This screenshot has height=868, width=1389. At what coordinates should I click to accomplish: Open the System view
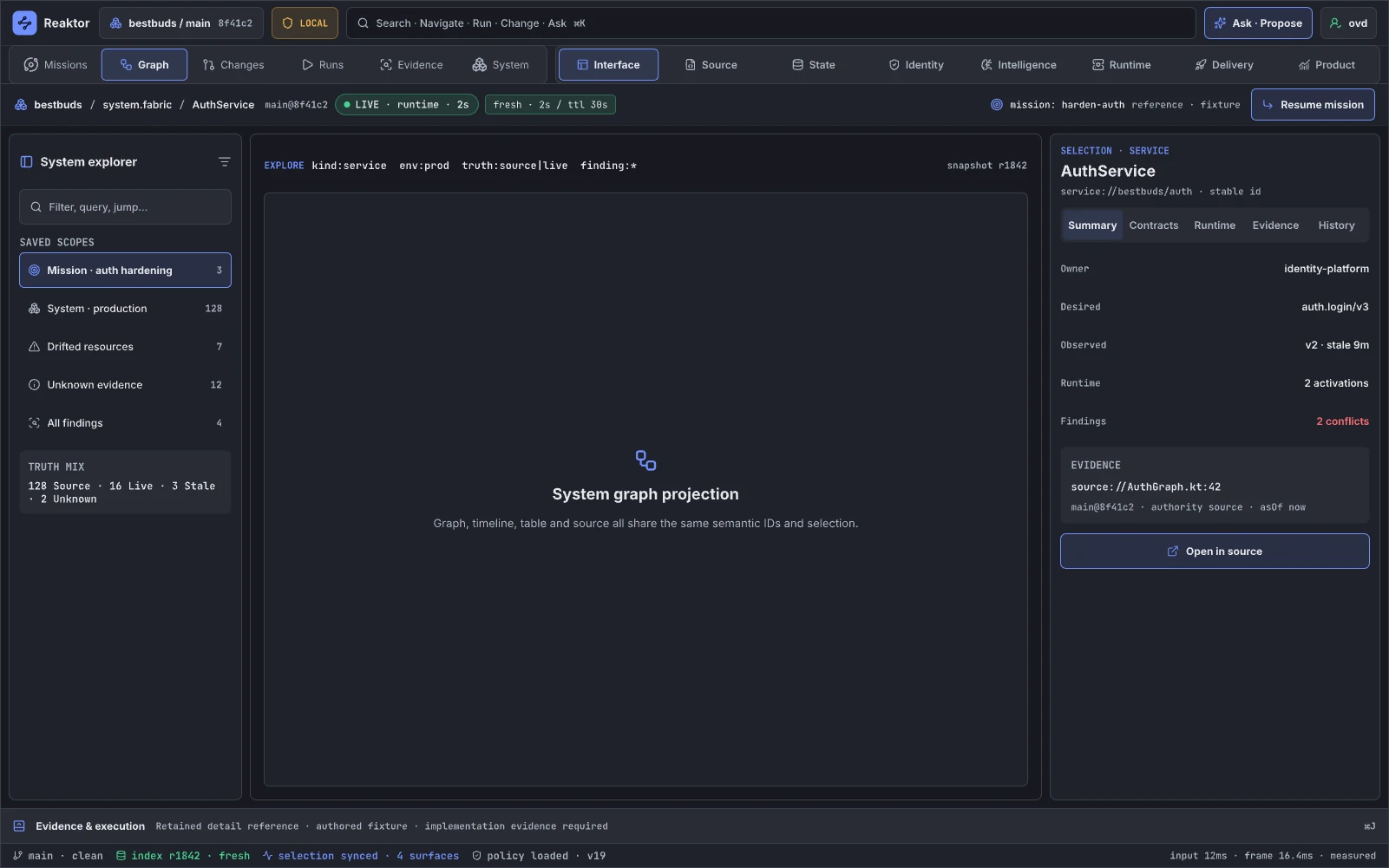click(x=501, y=65)
